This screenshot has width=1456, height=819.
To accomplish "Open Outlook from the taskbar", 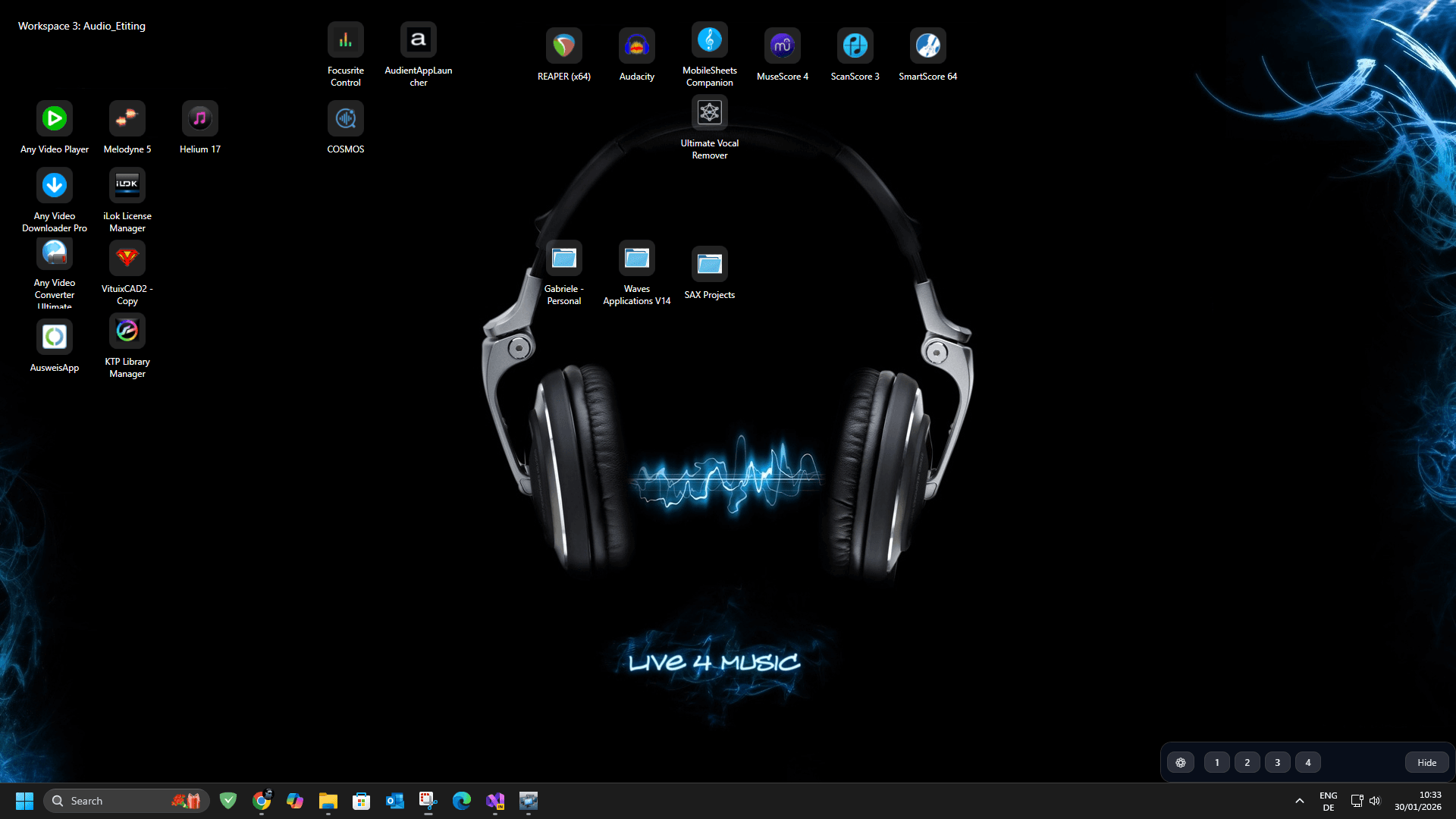I will [394, 800].
